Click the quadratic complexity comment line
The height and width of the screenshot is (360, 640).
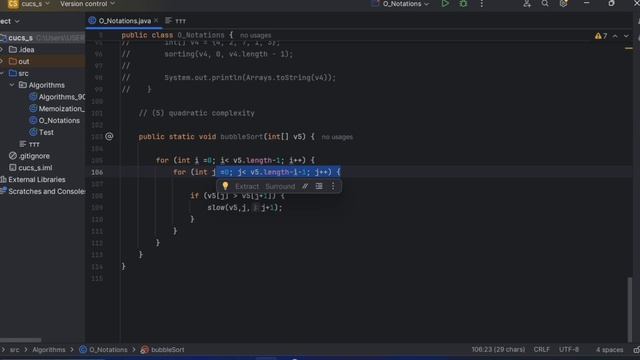(197, 113)
